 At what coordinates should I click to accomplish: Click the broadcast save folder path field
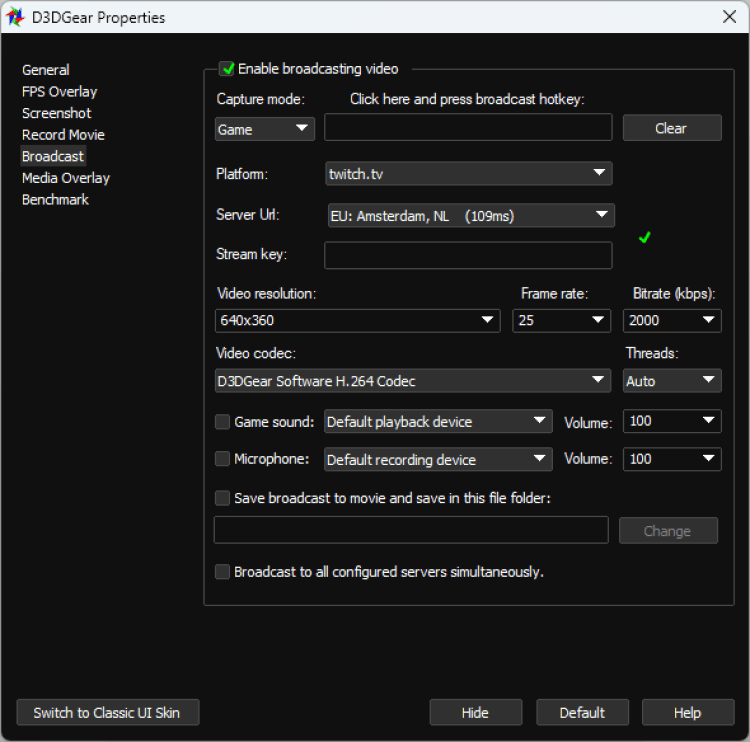point(411,530)
